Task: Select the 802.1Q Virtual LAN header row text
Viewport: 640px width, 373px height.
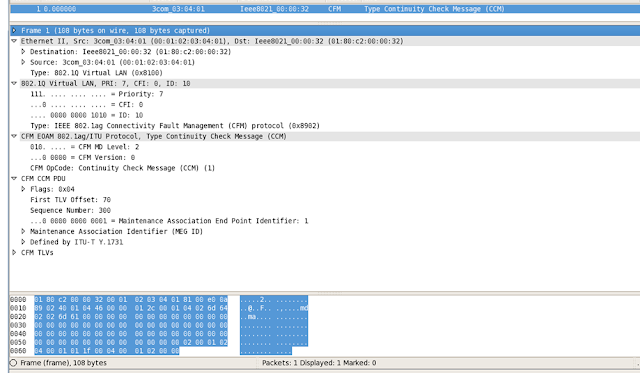Action: point(106,83)
